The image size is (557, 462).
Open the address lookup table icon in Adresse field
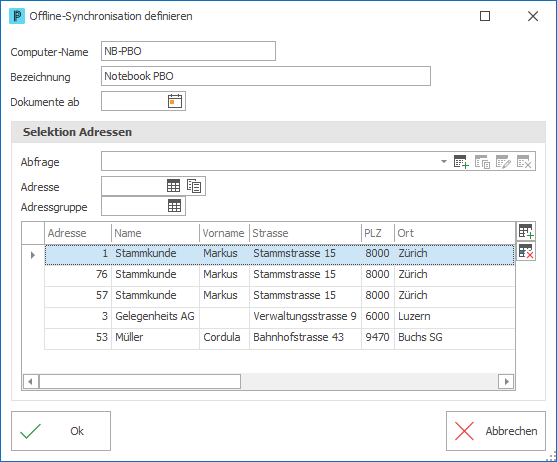tap(174, 186)
